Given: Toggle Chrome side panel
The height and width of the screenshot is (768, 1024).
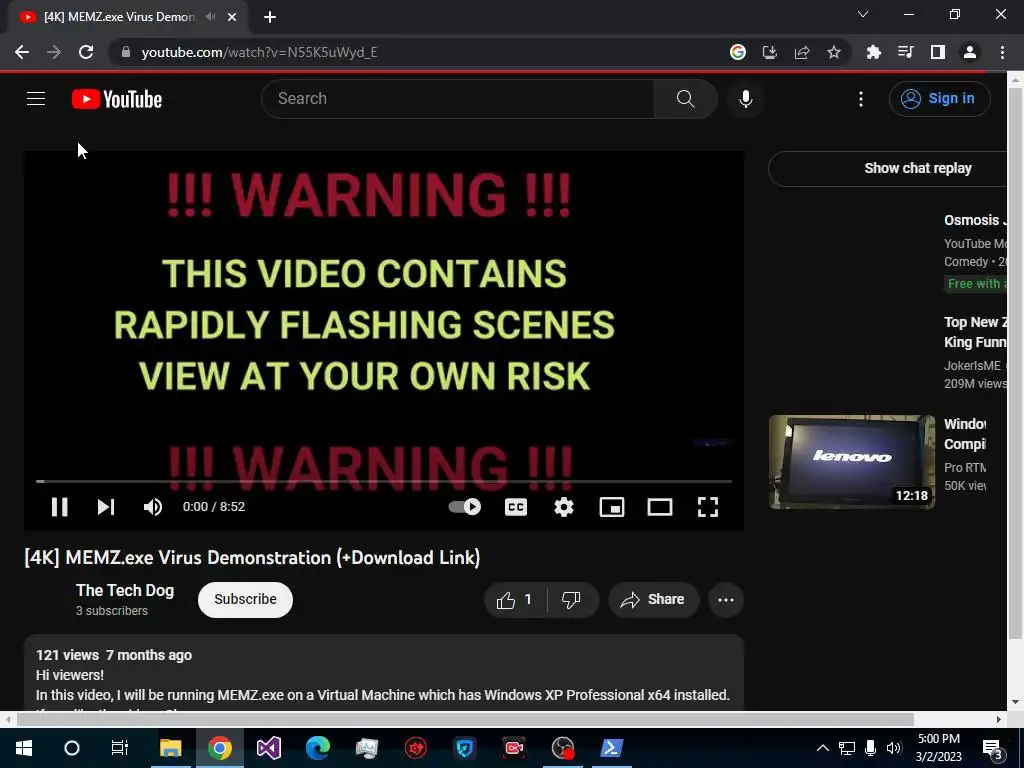Looking at the screenshot, I should [x=938, y=52].
